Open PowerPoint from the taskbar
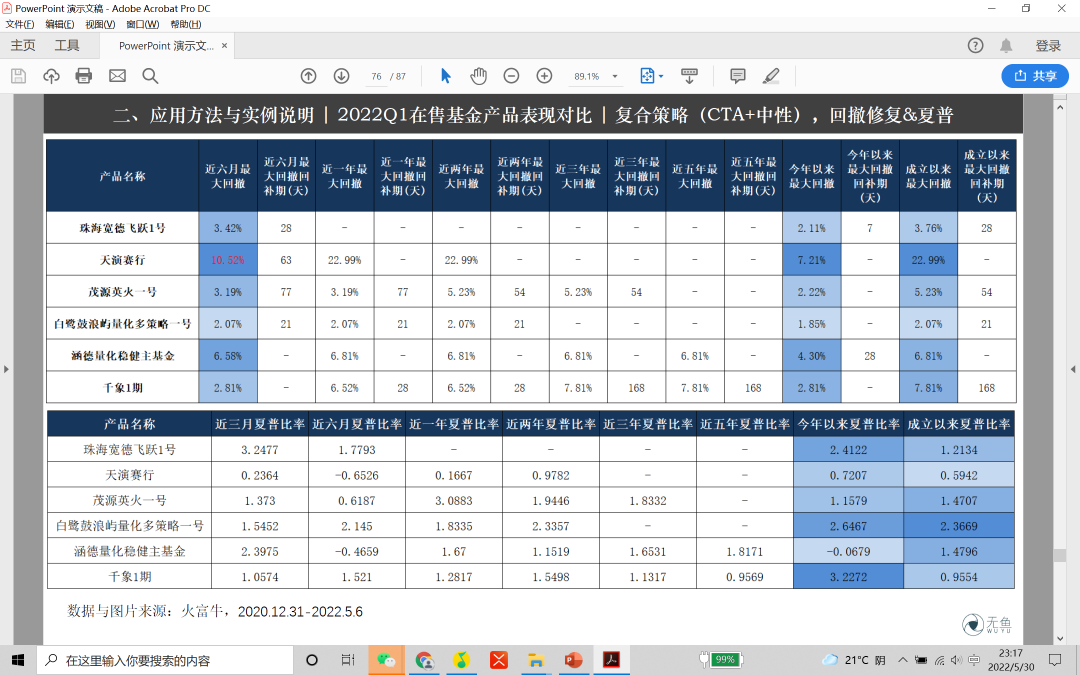The image size is (1080, 675). point(573,660)
